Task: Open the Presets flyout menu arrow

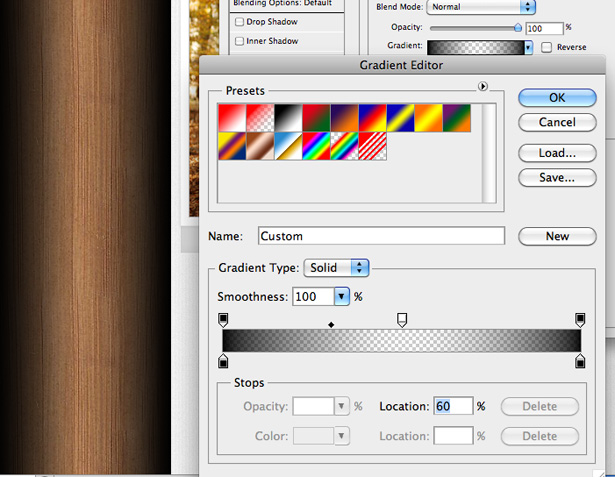Action: click(x=483, y=86)
